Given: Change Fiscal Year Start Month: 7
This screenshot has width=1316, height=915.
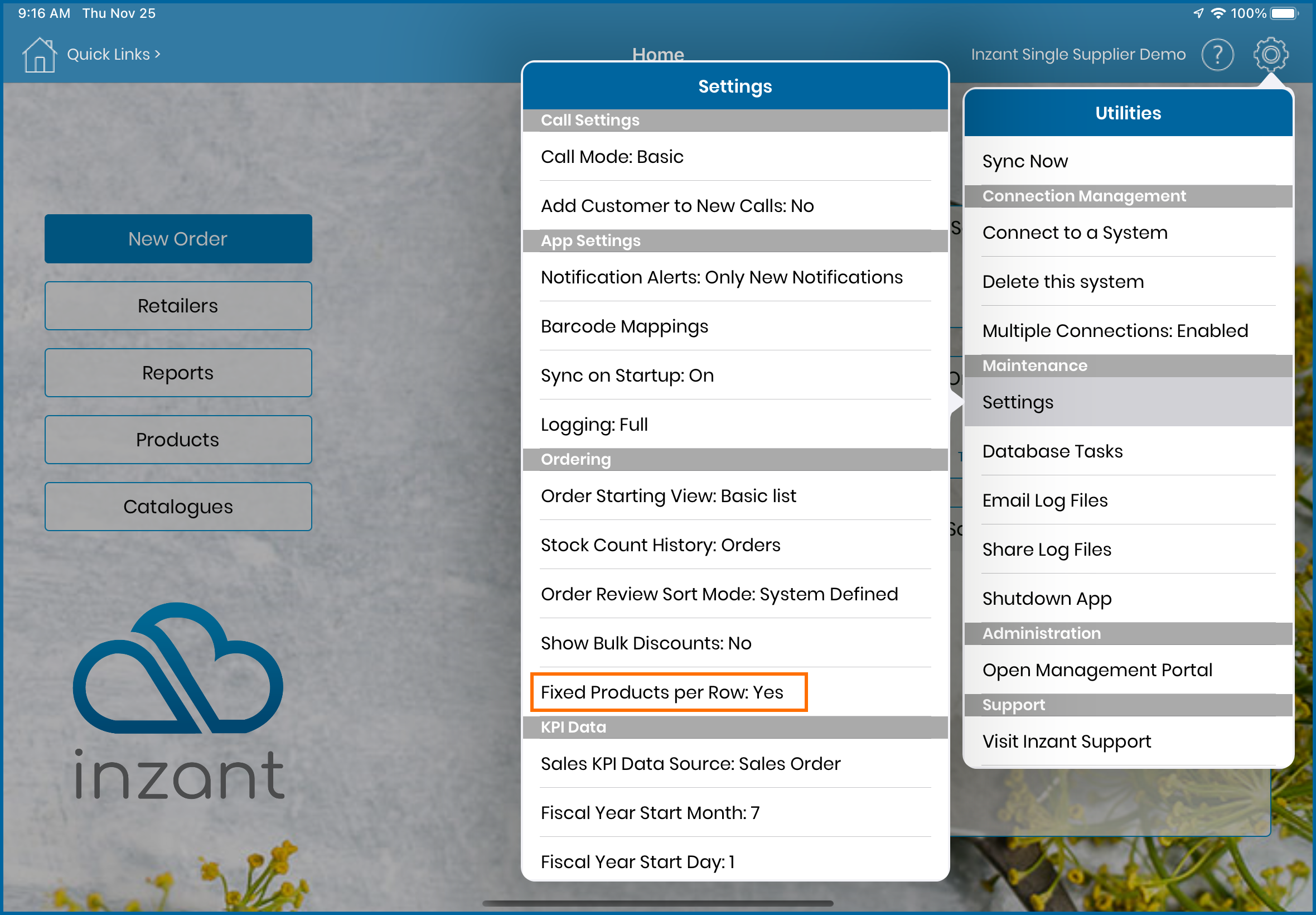Looking at the screenshot, I should click(735, 813).
